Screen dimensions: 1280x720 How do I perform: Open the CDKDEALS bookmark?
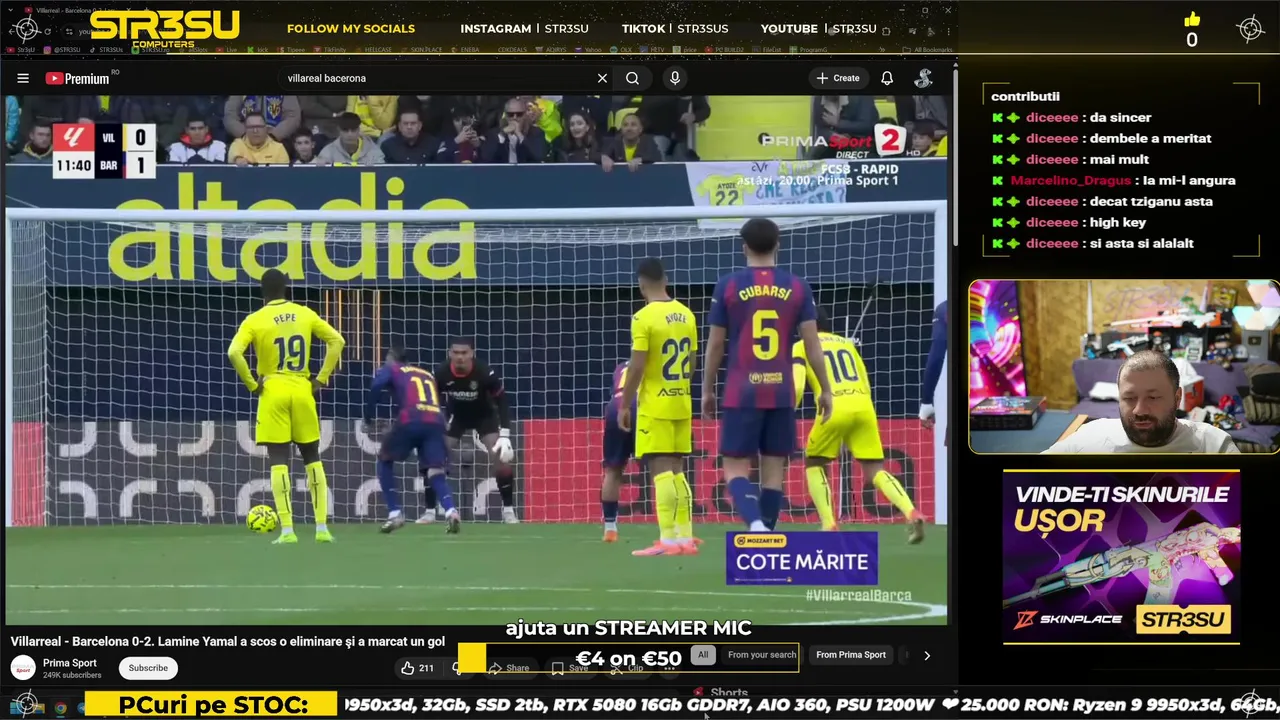pyautogui.click(x=513, y=49)
